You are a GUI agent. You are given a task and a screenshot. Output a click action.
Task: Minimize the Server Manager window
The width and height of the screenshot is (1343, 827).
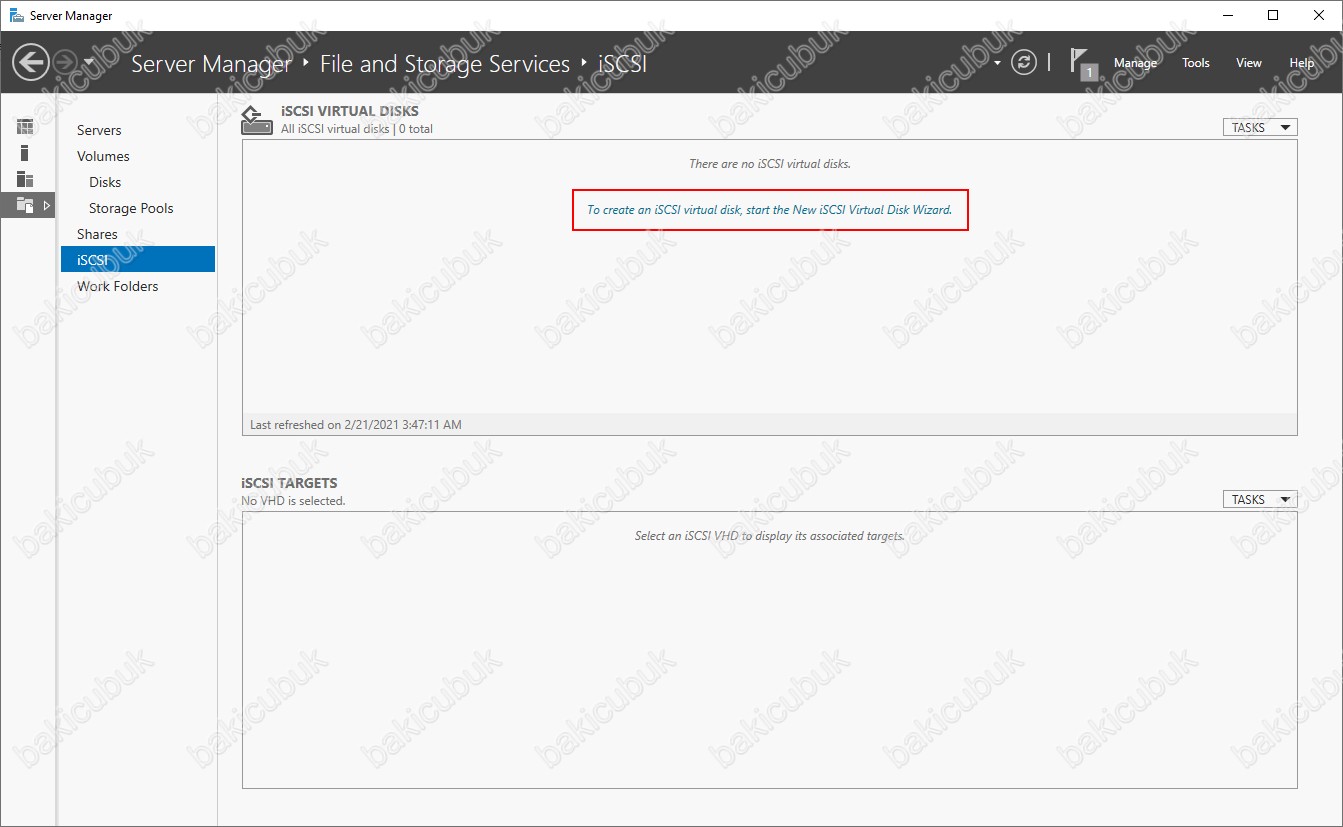click(1227, 15)
